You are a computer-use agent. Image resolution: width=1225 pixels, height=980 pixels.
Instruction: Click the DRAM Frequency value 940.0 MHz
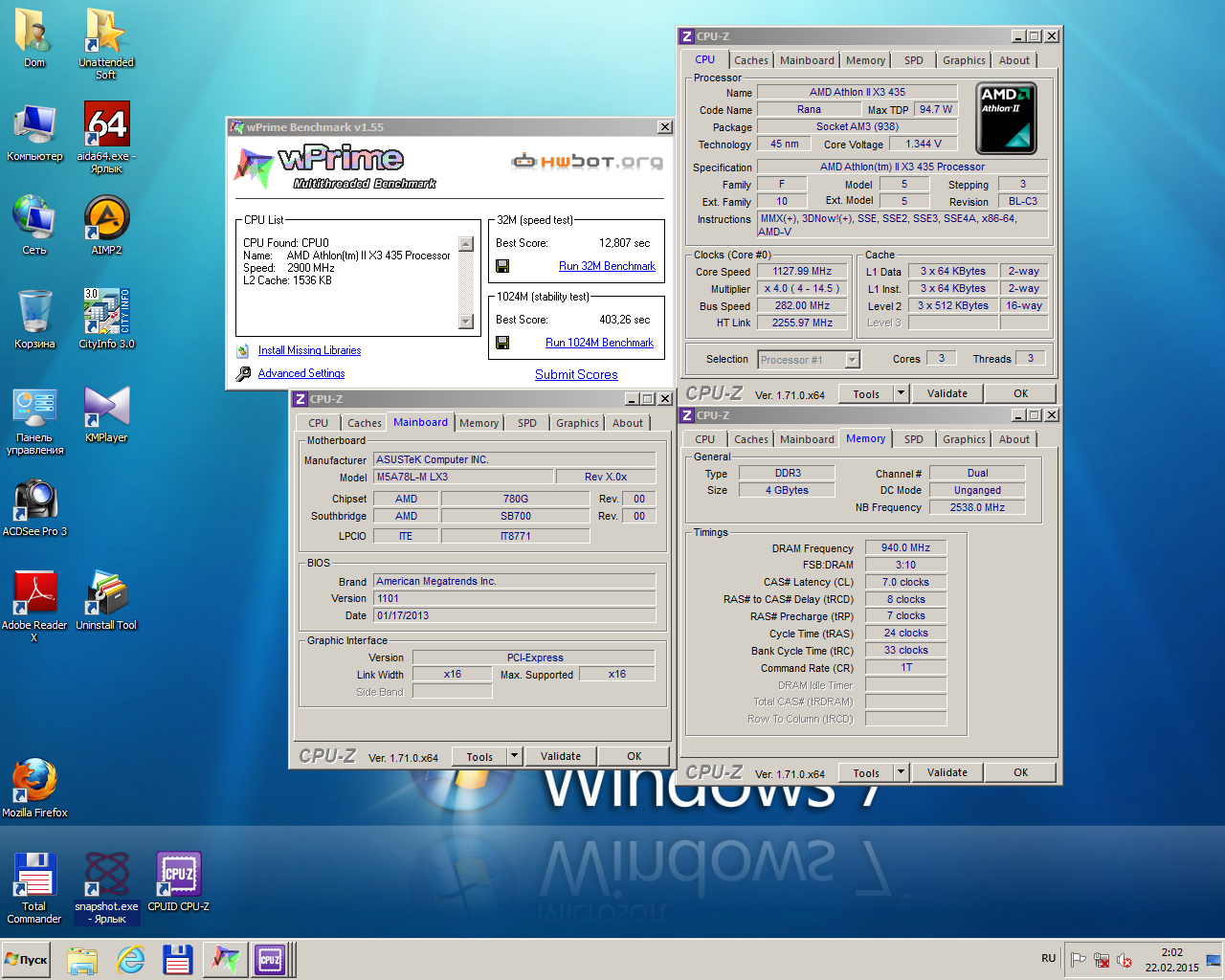[x=905, y=547]
